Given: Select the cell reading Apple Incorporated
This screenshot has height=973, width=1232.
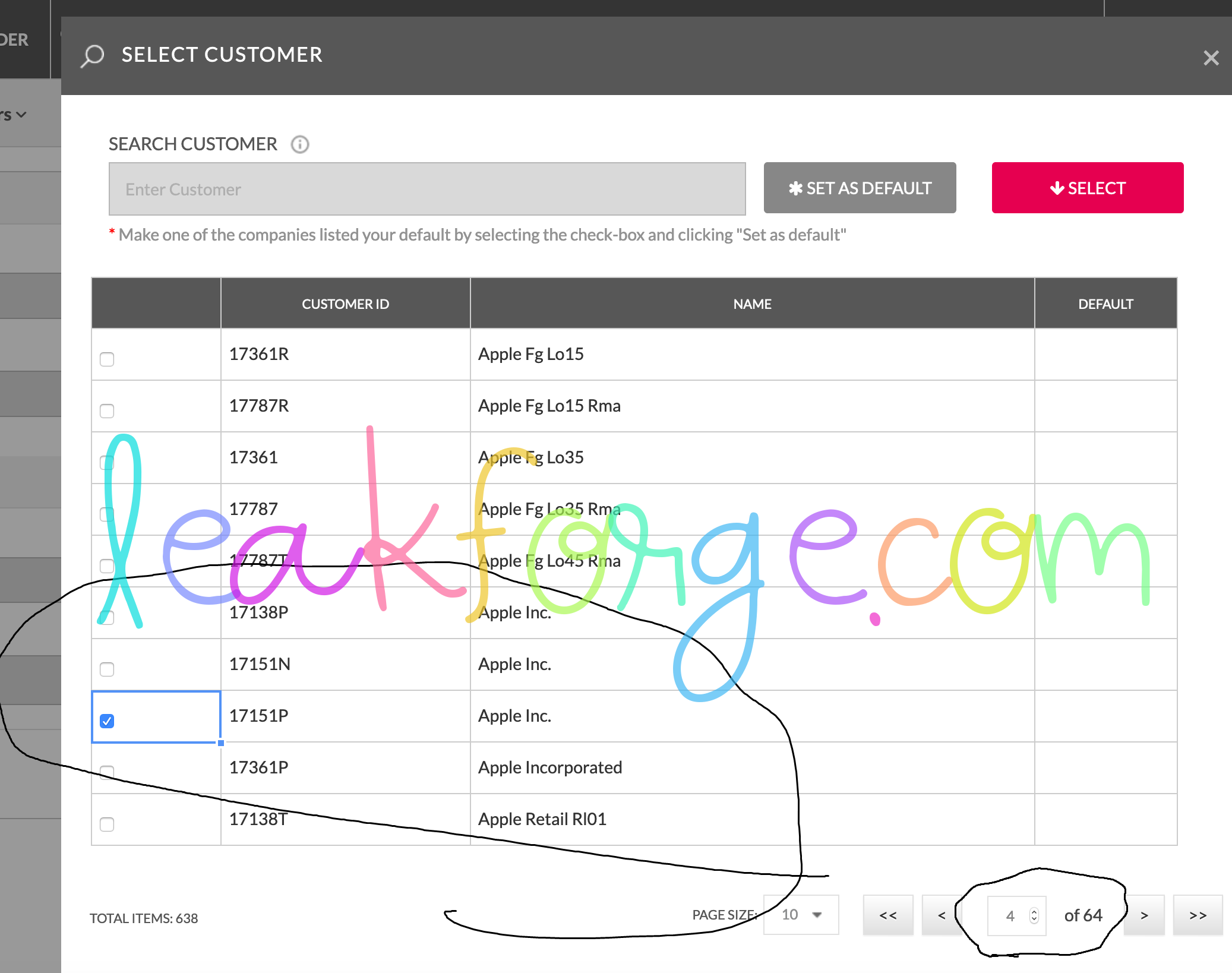Looking at the screenshot, I should (x=752, y=767).
